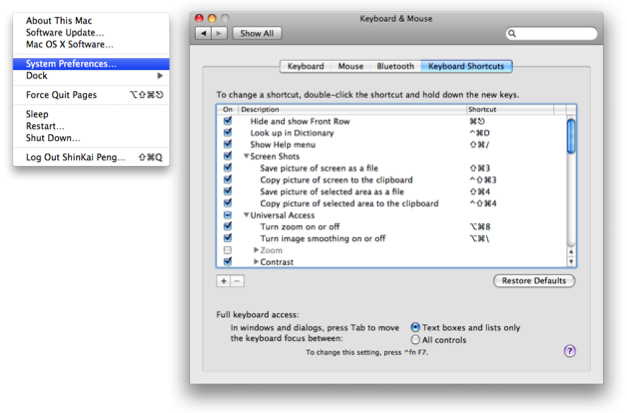Choose Mac OS X Software menu item

[91, 44]
